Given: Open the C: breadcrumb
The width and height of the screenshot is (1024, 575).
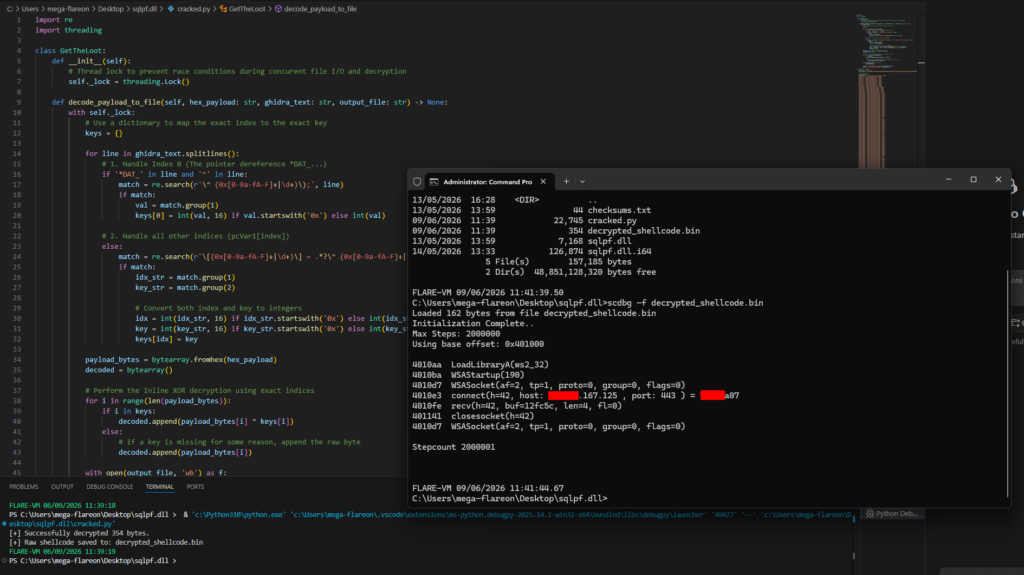Looking at the screenshot, I should [10, 9].
